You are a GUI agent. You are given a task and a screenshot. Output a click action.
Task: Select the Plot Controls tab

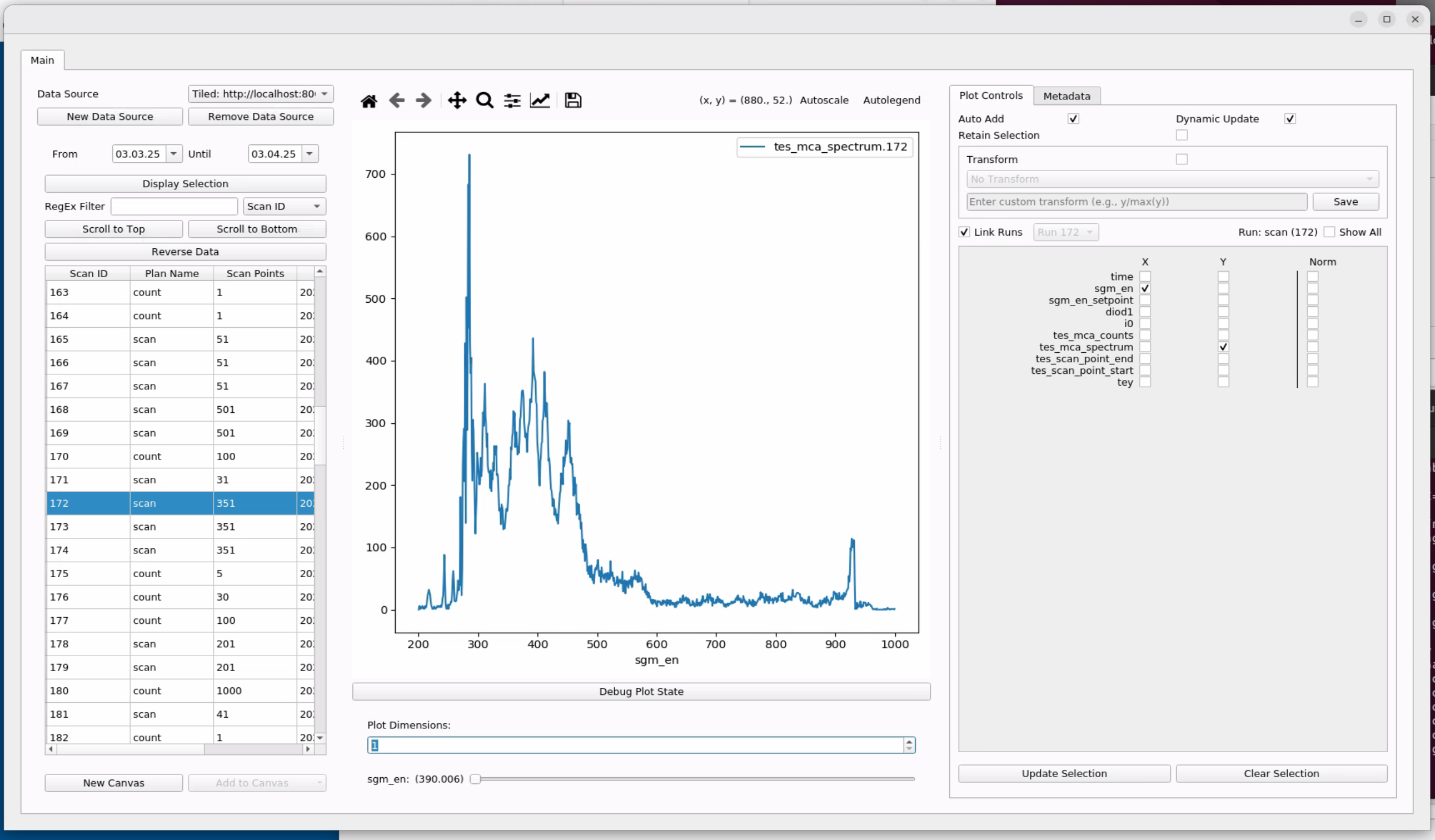click(990, 96)
